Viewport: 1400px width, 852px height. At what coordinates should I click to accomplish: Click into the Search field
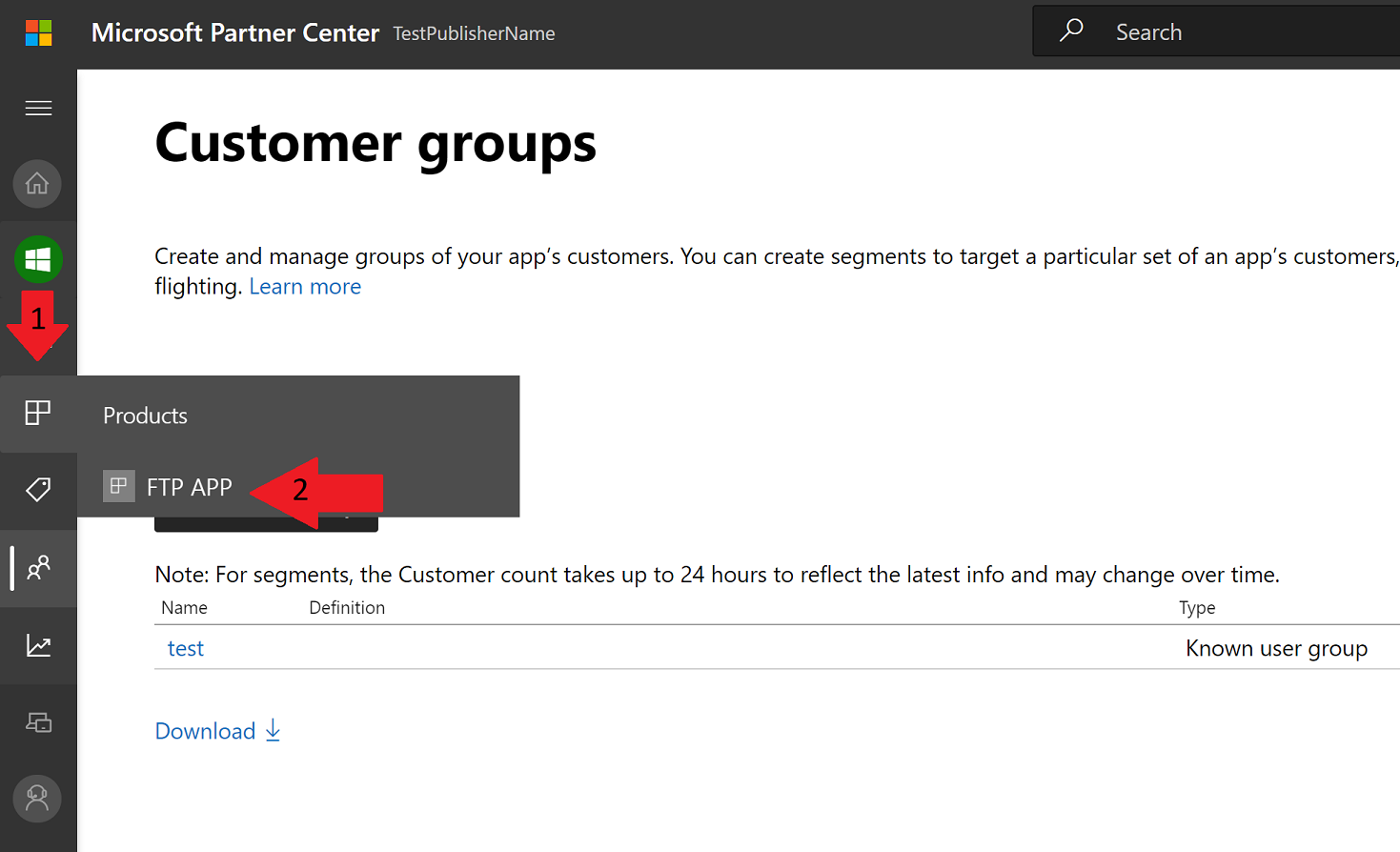point(1216,31)
